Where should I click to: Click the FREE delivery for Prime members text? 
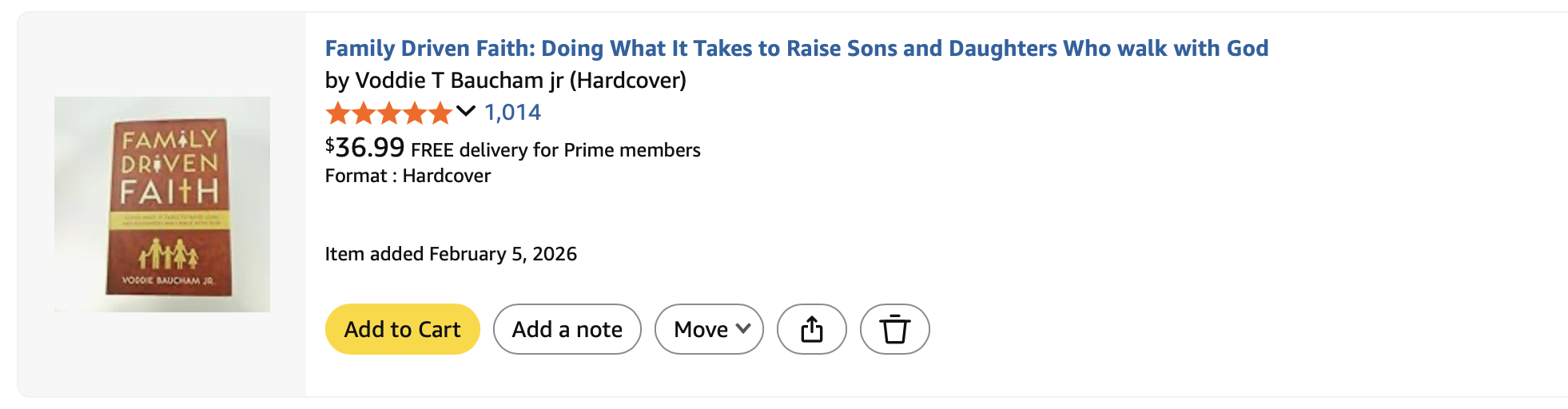(555, 150)
